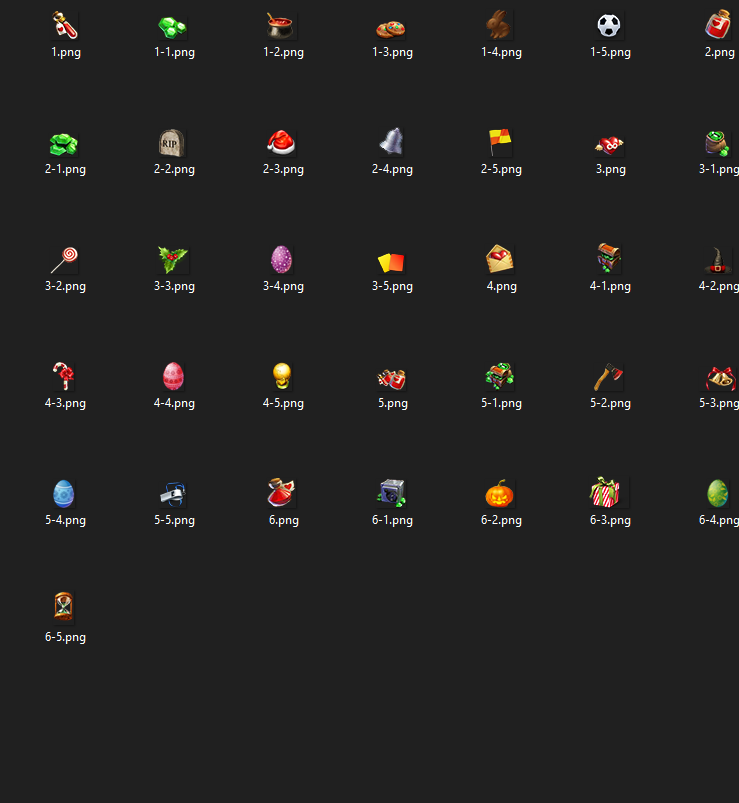The image size is (739, 803).
Task: Select the jack-o-lantern icon 6-2.png
Action: (x=499, y=493)
